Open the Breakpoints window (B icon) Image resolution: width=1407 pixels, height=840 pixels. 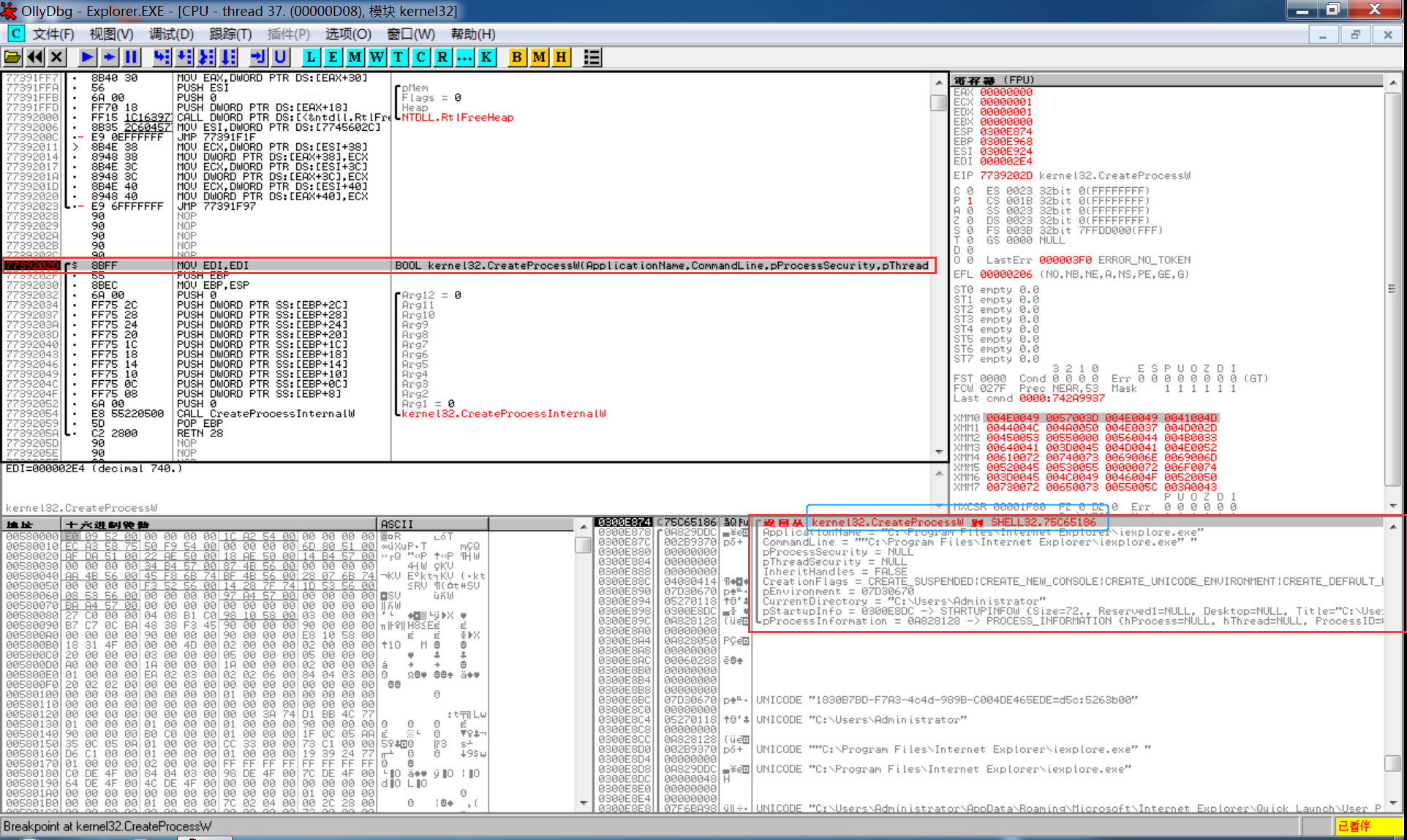point(516,57)
